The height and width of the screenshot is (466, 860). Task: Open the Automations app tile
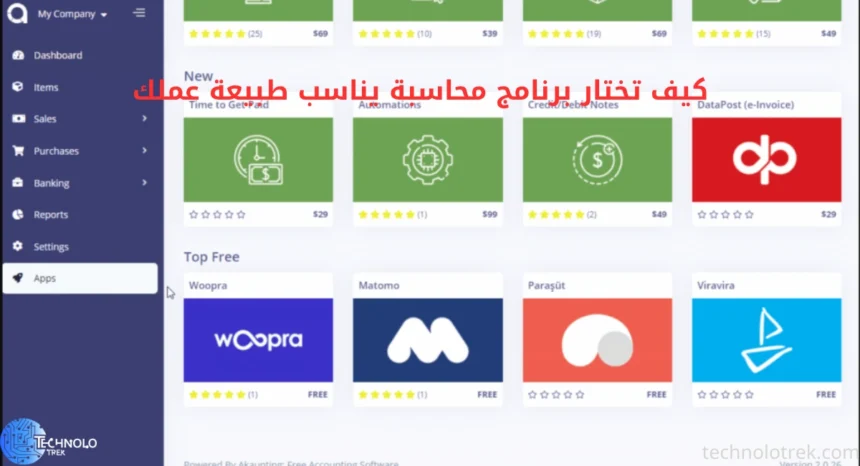[x=427, y=160]
